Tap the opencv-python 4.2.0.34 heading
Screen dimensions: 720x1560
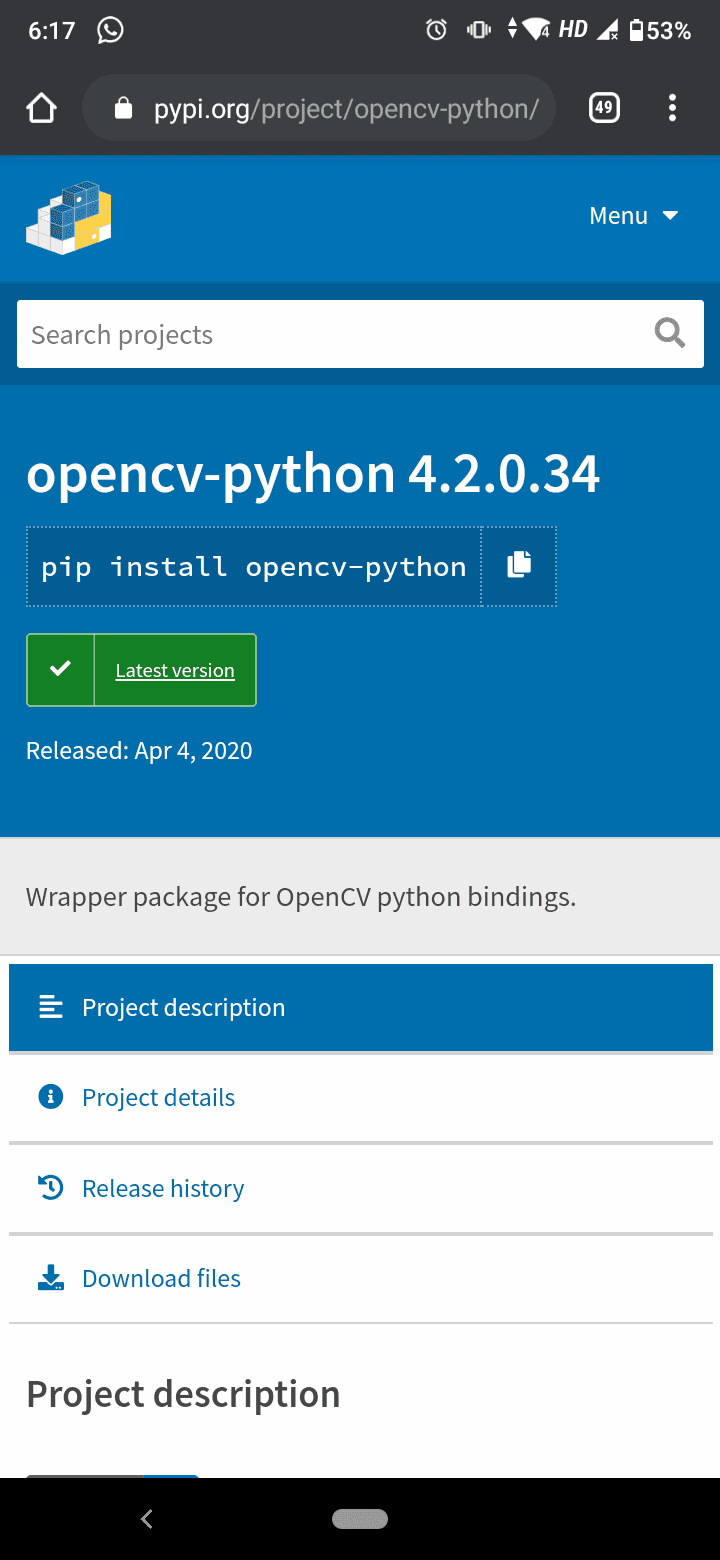pyautogui.click(x=313, y=473)
